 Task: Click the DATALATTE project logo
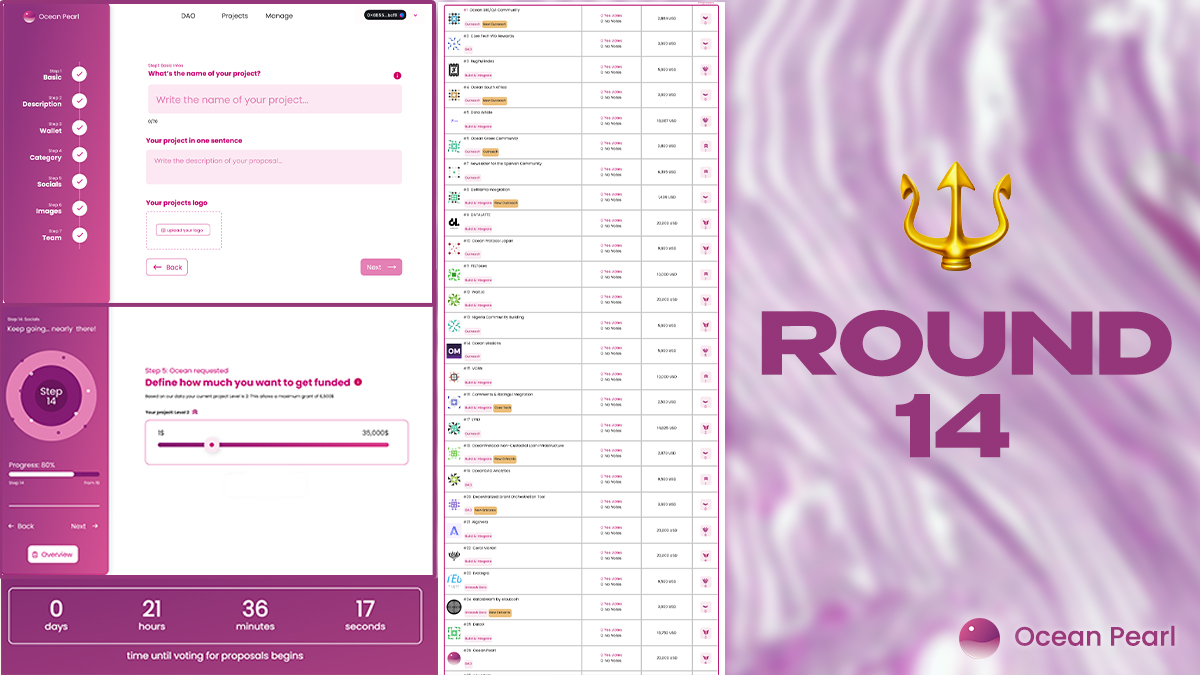[454, 223]
